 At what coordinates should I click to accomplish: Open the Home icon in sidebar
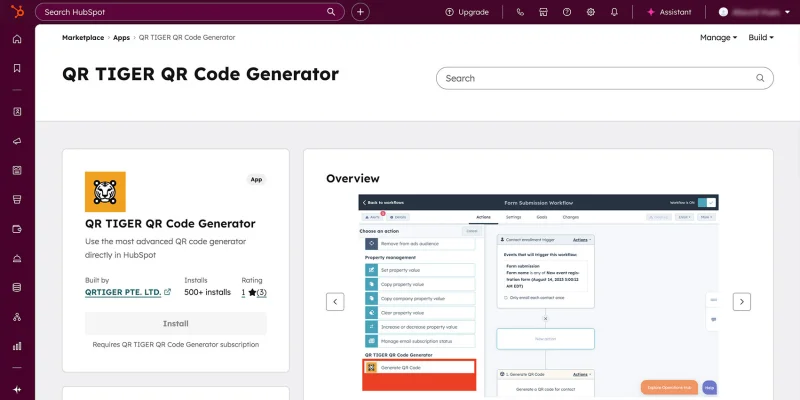pyautogui.click(x=17, y=39)
